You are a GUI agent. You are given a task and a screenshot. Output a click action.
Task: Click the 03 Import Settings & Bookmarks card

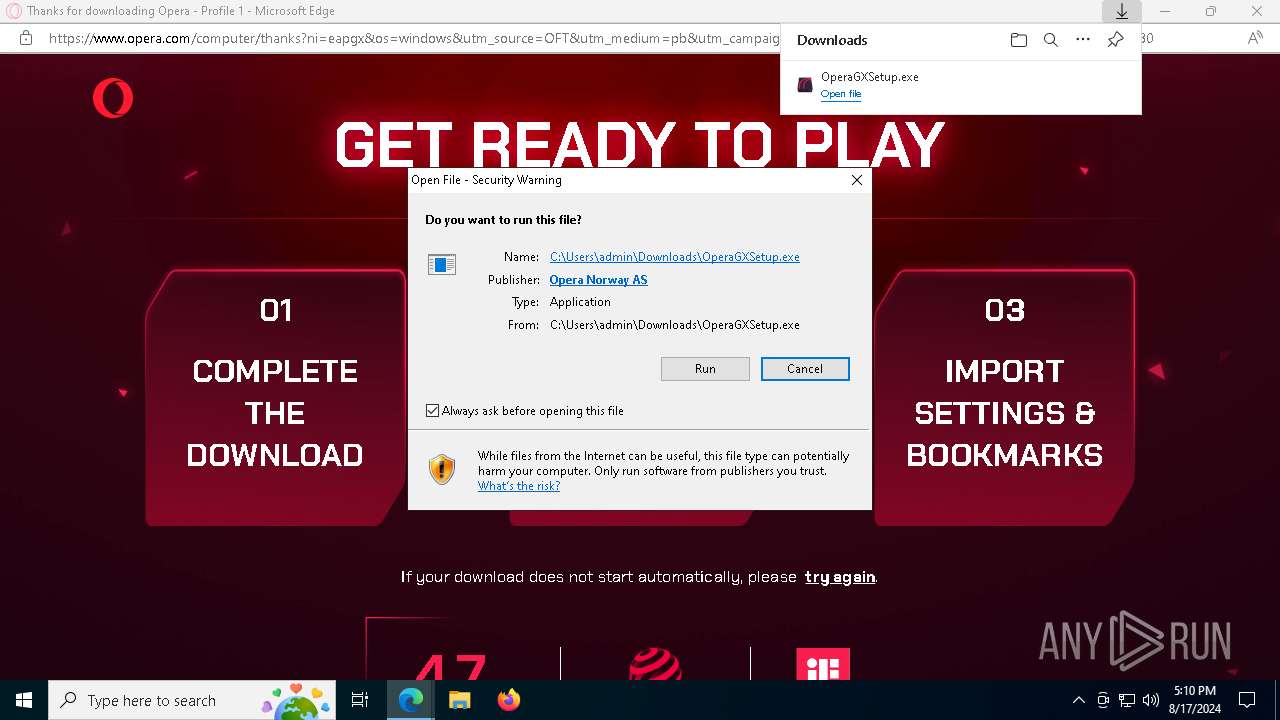coord(1004,397)
